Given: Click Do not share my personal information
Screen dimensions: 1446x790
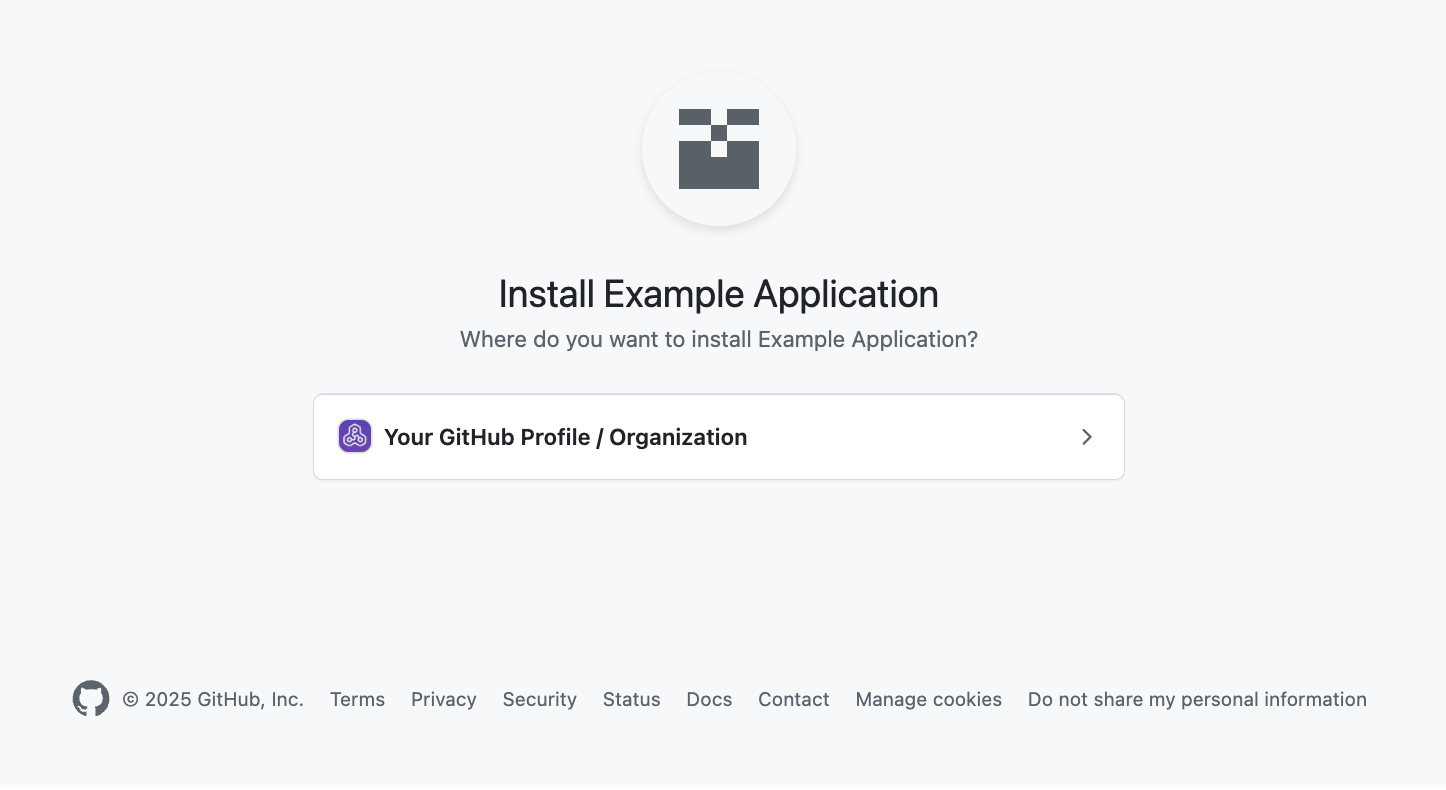Looking at the screenshot, I should coord(1197,699).
